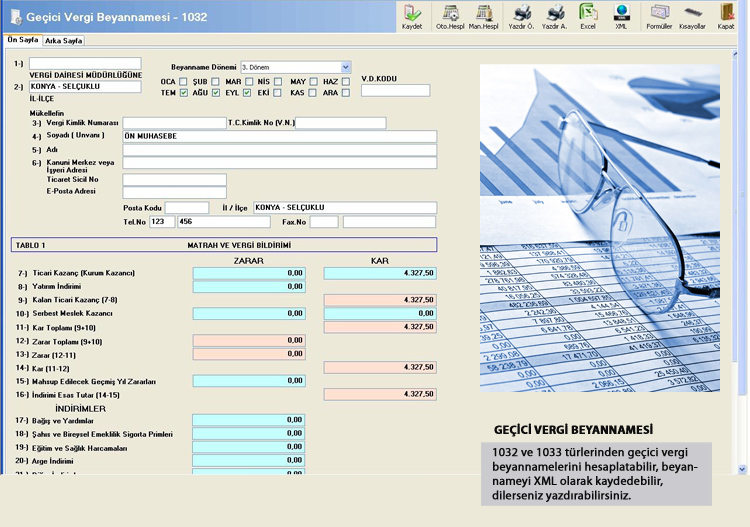Click the Yazdır A. printer icon

[x=556, y=16]
